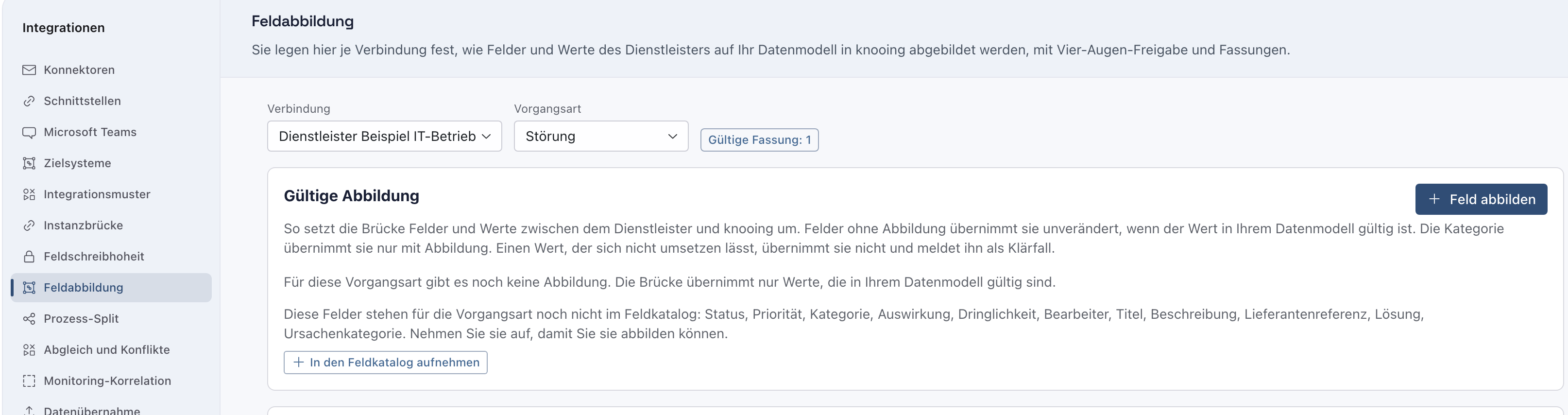
Task: Open Monitoring-Korrelation section
Action: tap(111, 380)
